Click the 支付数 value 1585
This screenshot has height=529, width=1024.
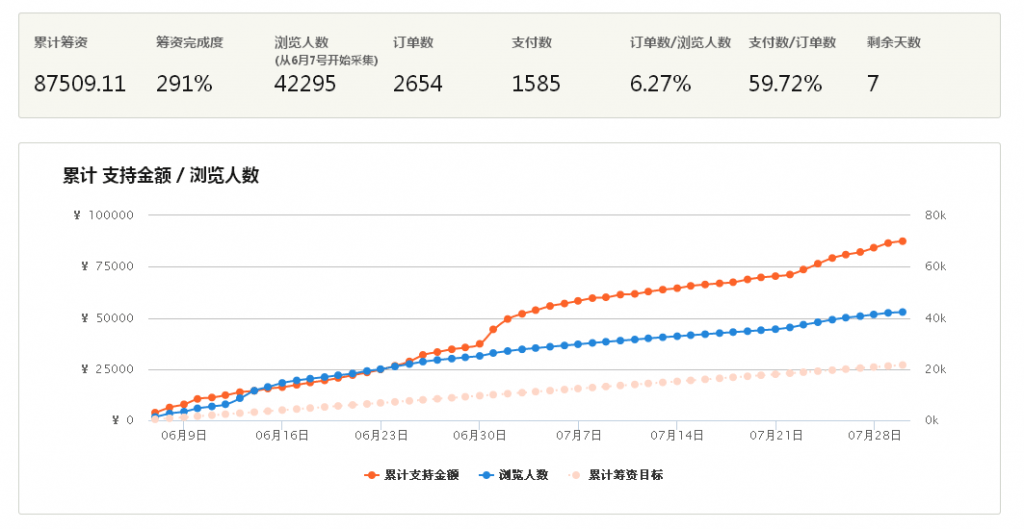point(536,84)
